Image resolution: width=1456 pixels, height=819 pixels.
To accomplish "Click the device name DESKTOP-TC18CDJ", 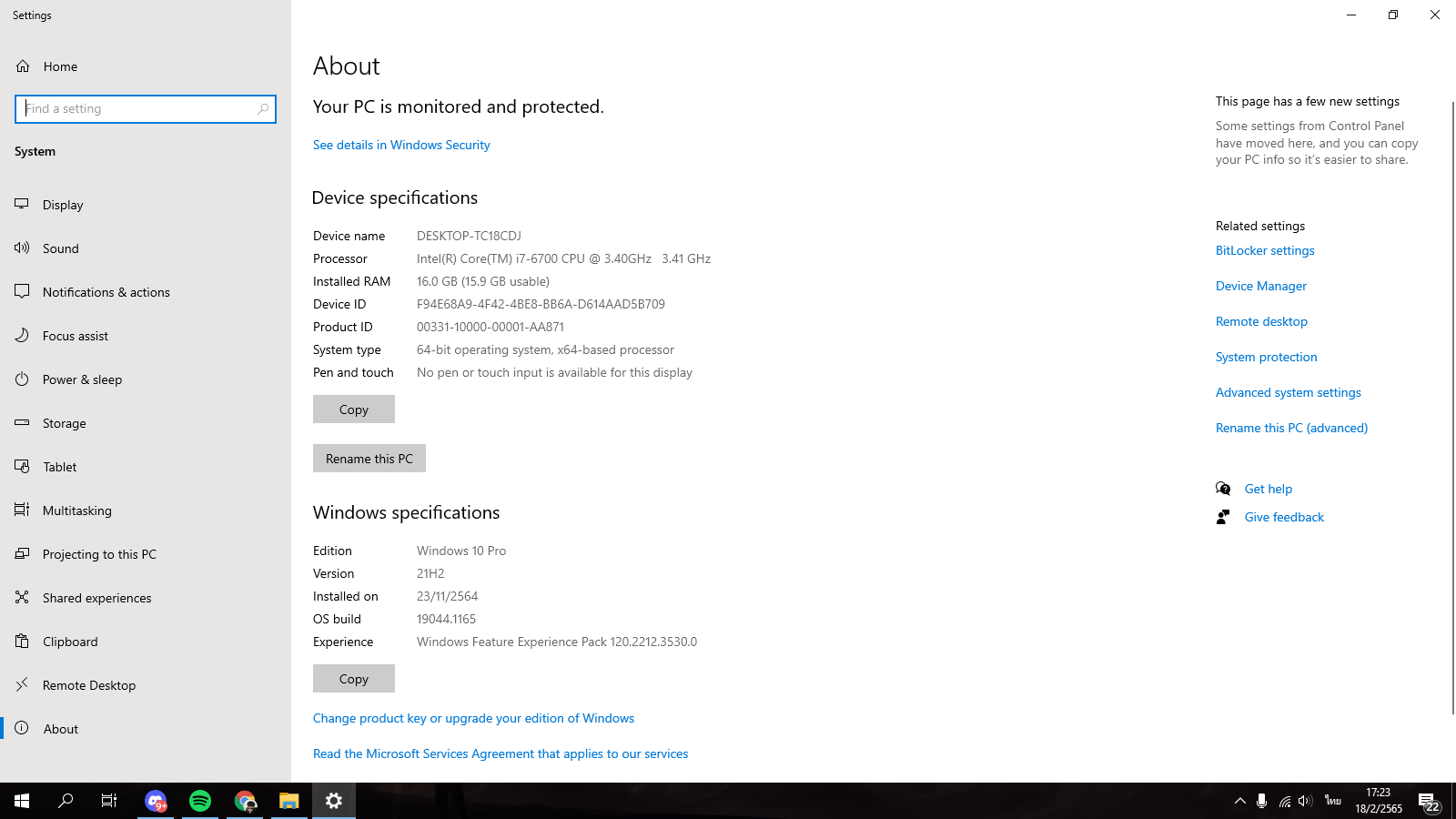I will (469, 236).
